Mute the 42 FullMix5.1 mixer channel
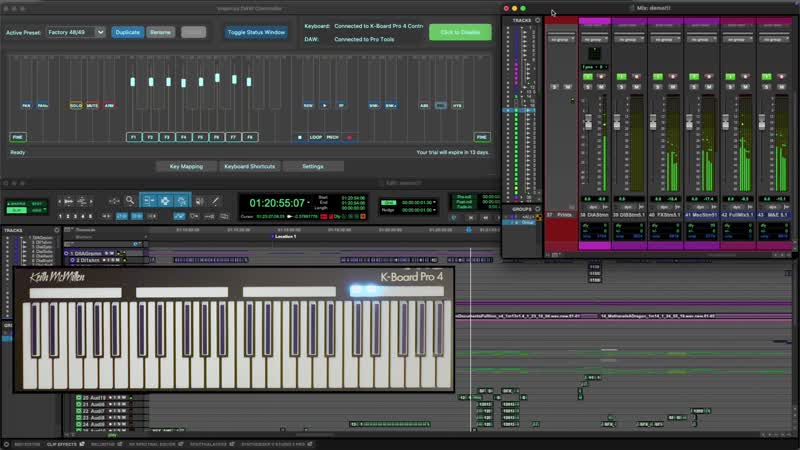The width and height of the screenshot is (800, 450). [745, 87]
